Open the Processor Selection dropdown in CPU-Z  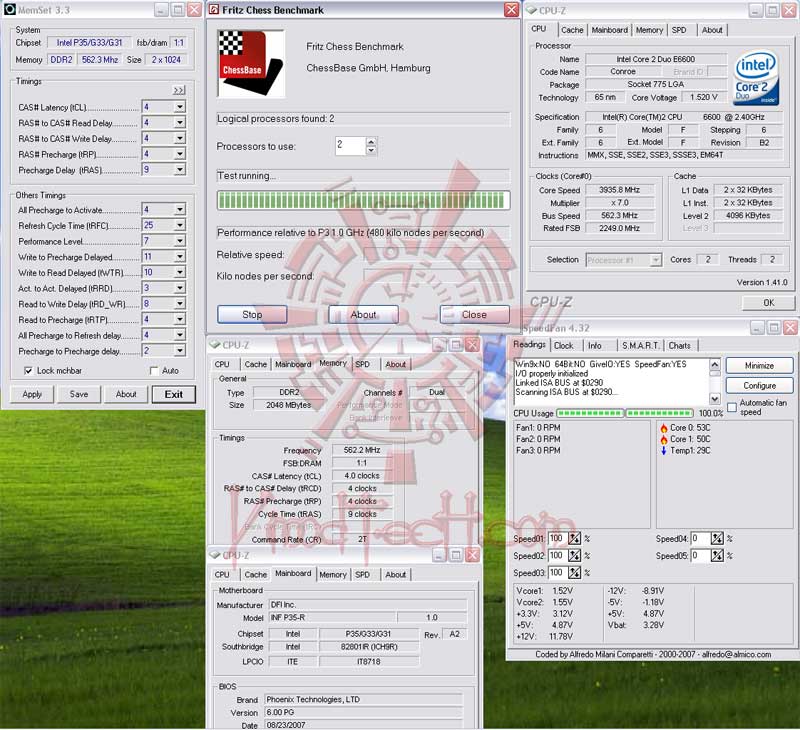[x=656, y=260]
